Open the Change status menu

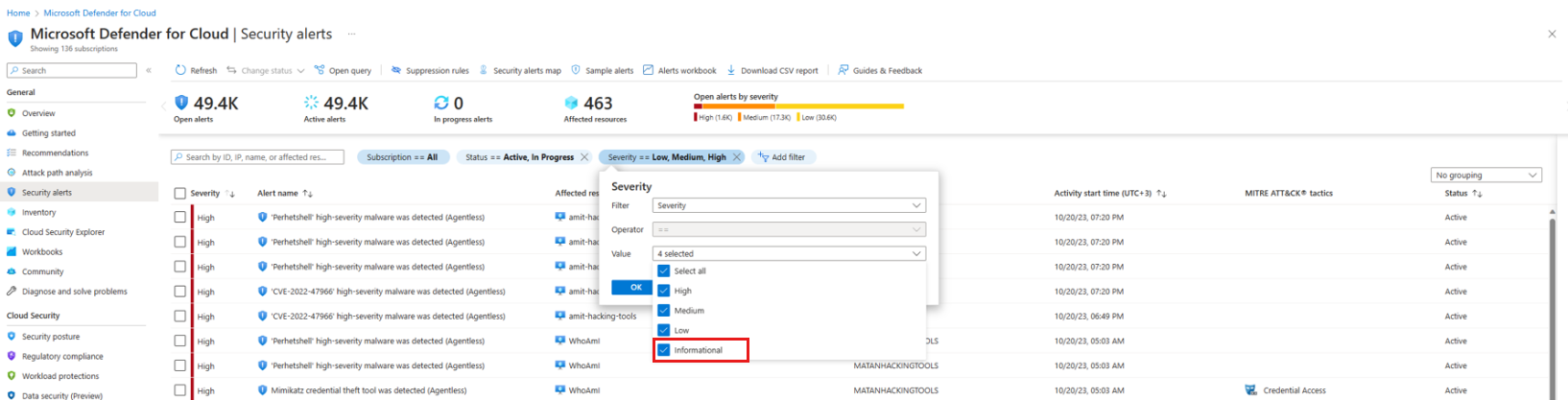coord(266,70)
